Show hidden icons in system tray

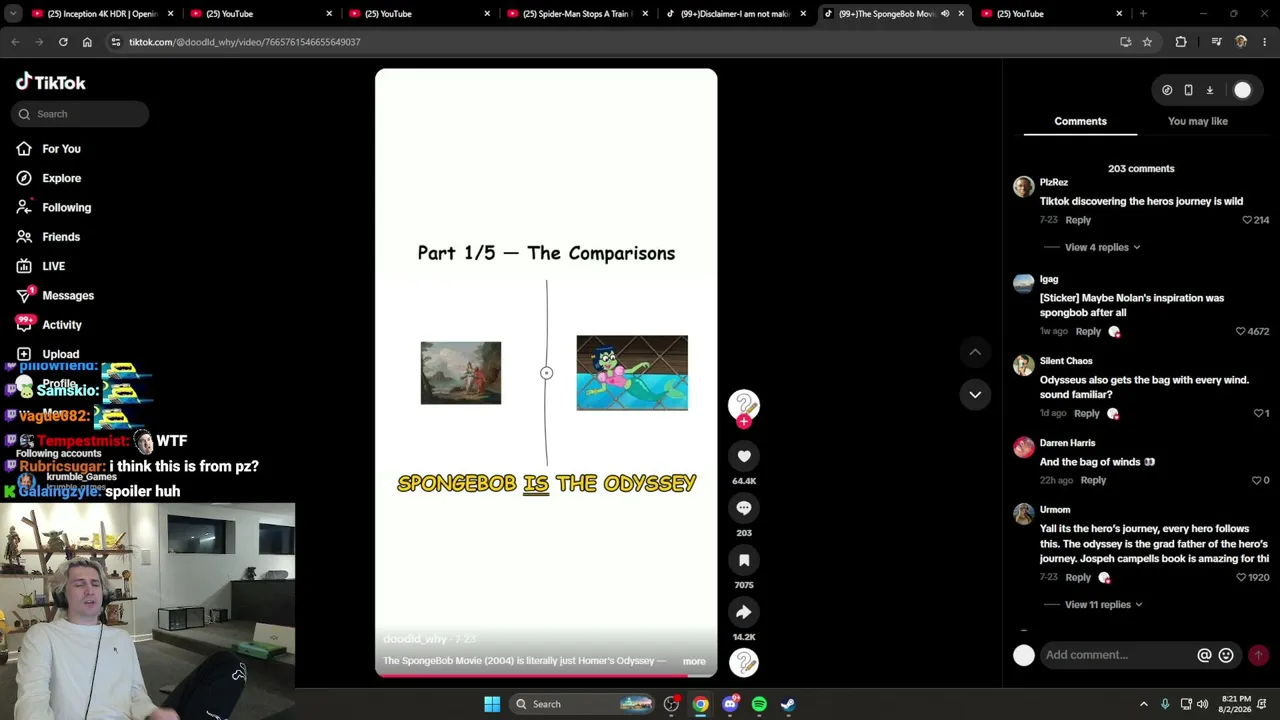tap(1144, 704)
